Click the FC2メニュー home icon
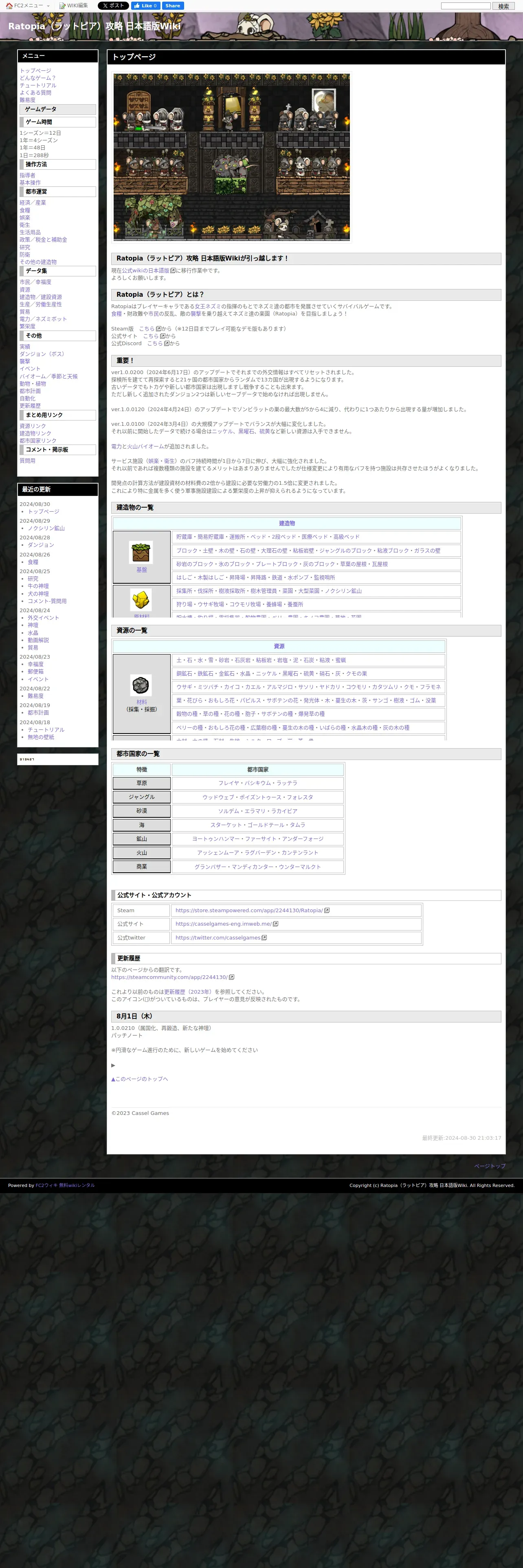This screenshot has height=1568, width=523. [x=9, y=5]
